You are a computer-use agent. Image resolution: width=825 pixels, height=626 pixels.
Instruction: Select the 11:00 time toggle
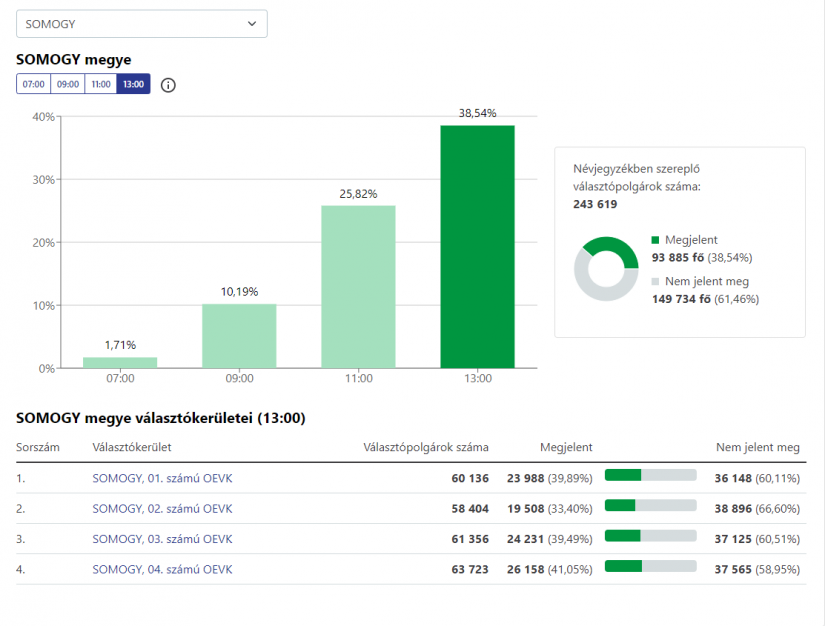pos(101,85)
